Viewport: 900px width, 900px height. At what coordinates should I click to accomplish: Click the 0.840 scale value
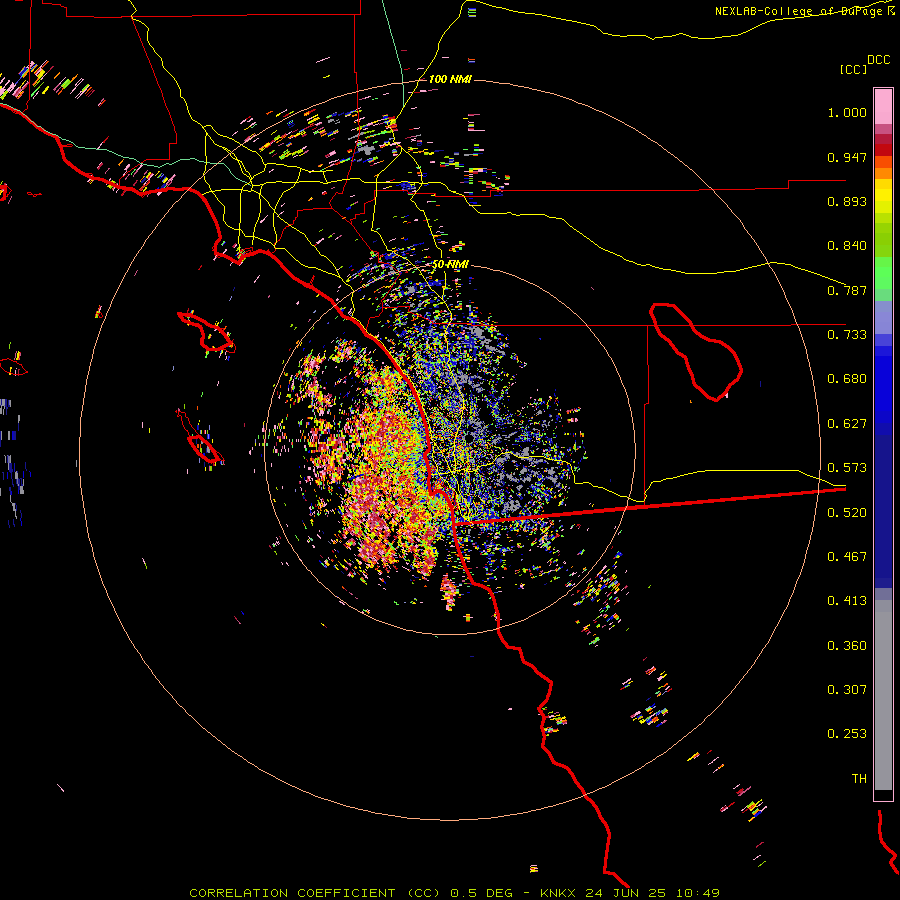pyautogui.click(x=847, y=246)
